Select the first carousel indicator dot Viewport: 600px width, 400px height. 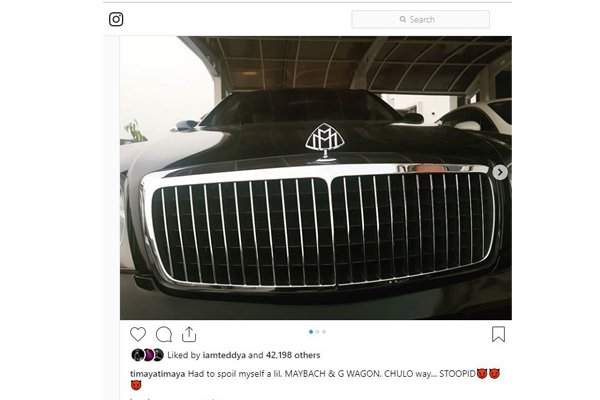[x=311, y=332]
